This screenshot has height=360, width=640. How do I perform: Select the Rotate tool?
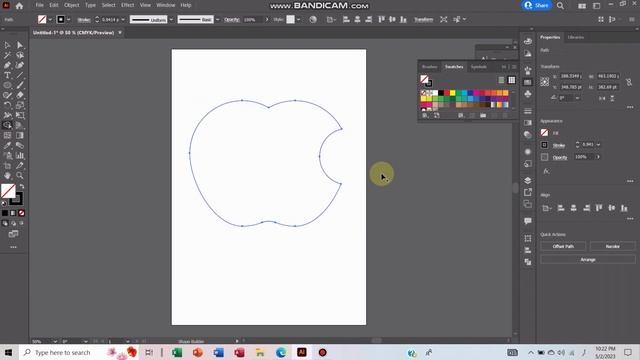pyautogui.click(x=7, y=105)
